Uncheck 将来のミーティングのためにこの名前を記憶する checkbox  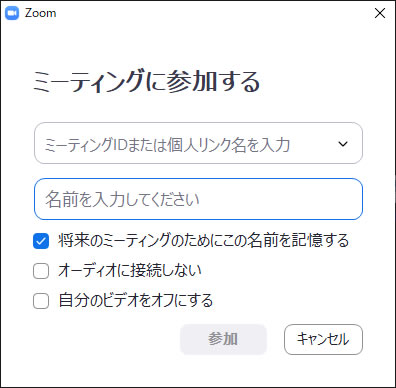coord(41,241)
